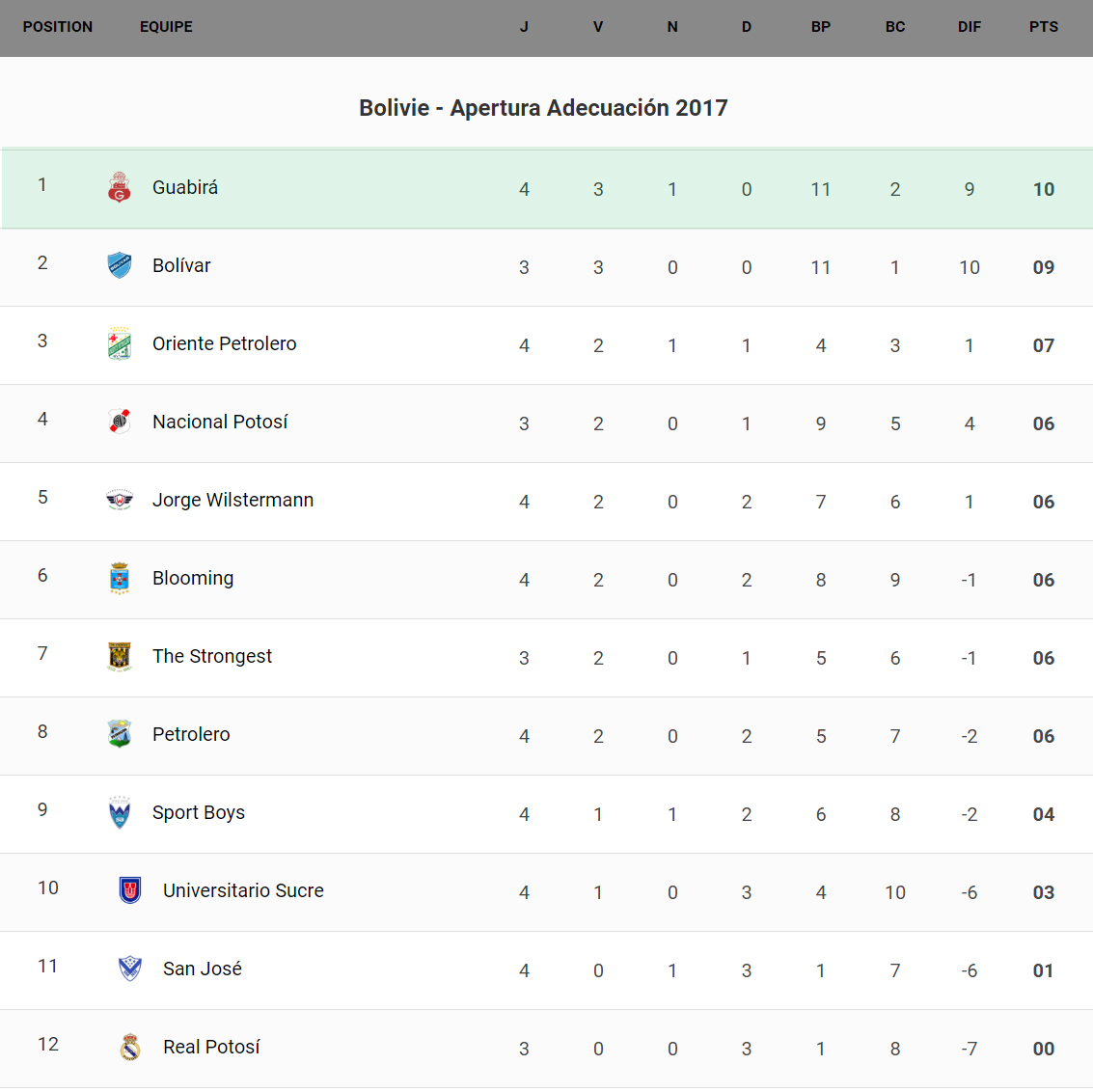Click the Real Potosí crown crest
1093x1092 pixels.
pos(130,1047)
